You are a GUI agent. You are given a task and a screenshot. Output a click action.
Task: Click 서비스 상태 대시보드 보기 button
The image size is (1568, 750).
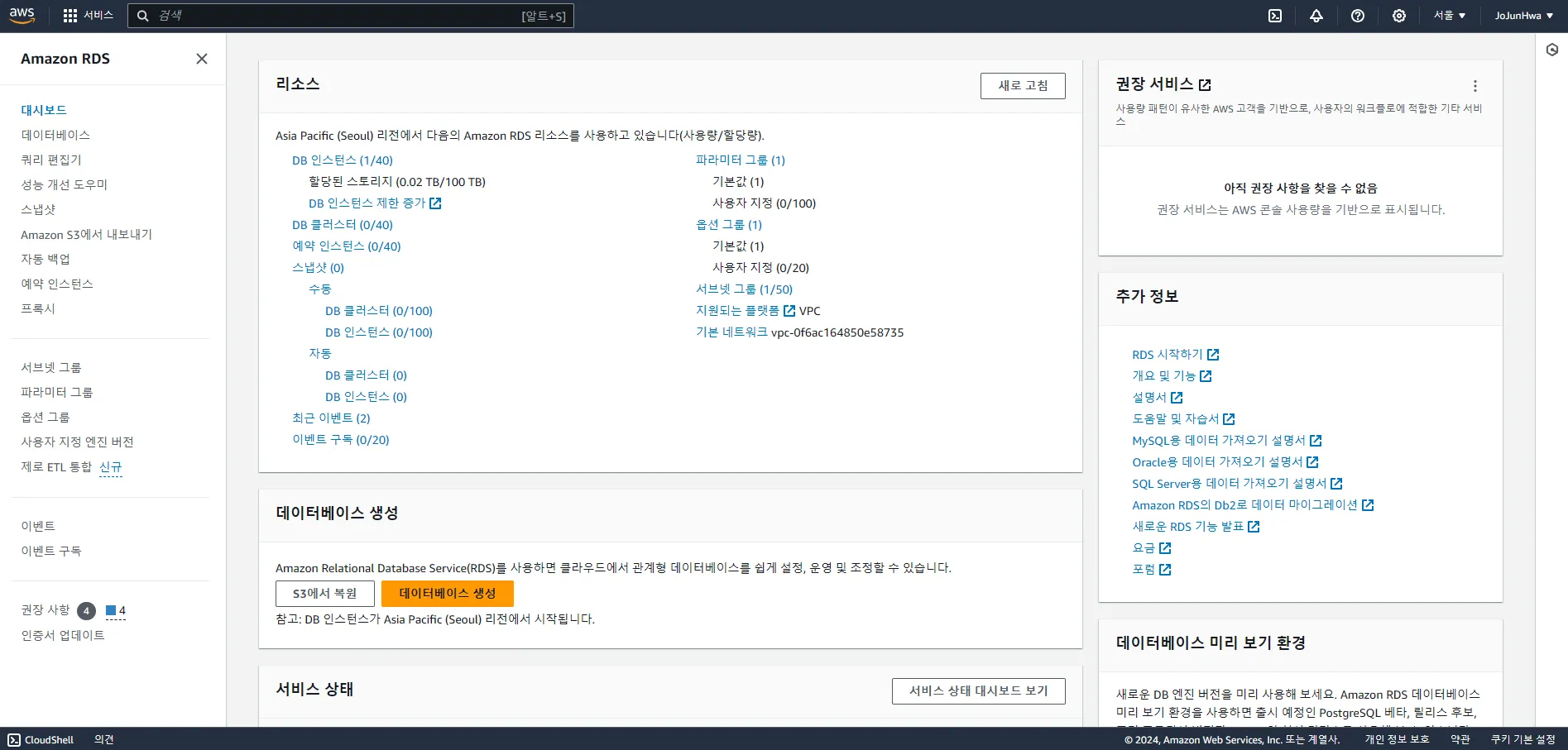pyautogui.click(x=979, y=691)
